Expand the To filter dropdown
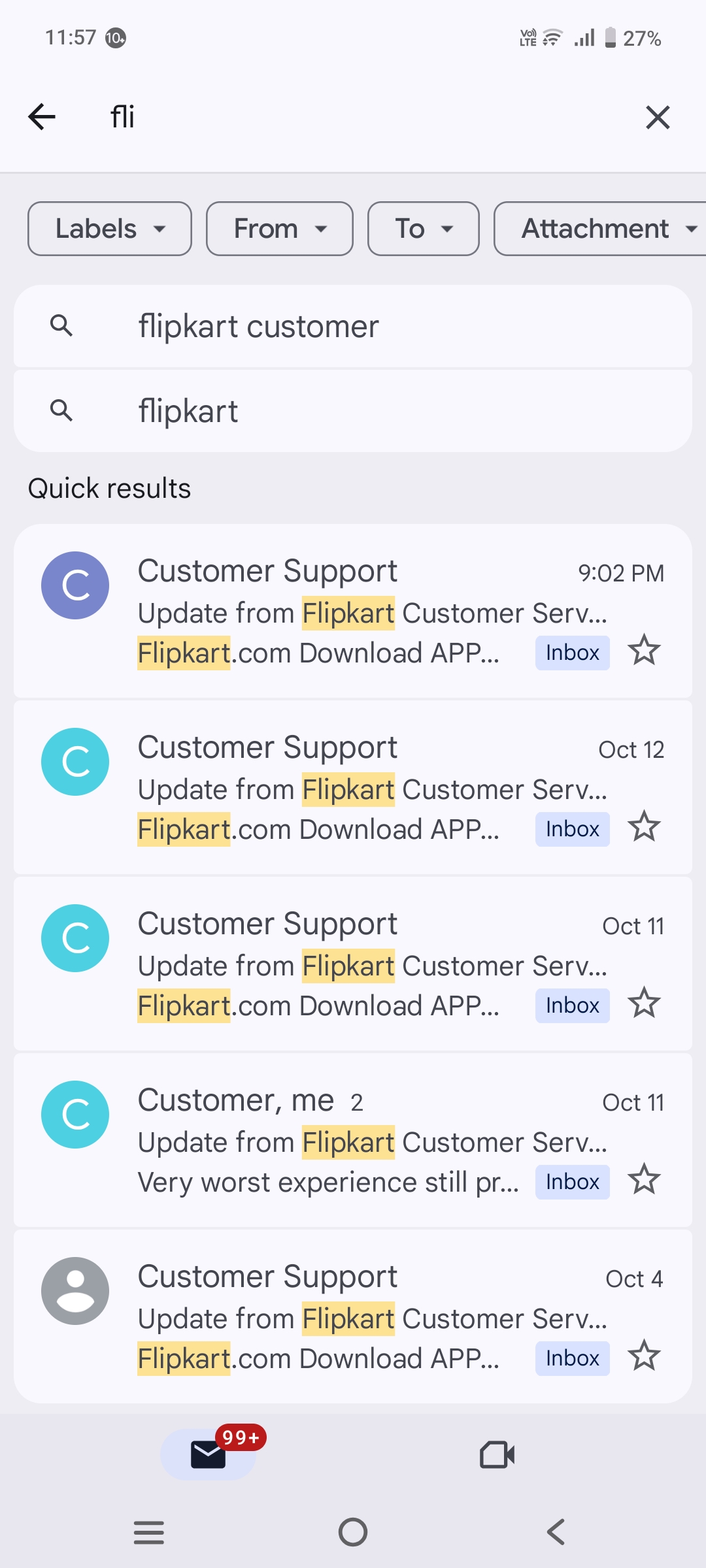706x1568 pixels. click(x=424, y=229)
